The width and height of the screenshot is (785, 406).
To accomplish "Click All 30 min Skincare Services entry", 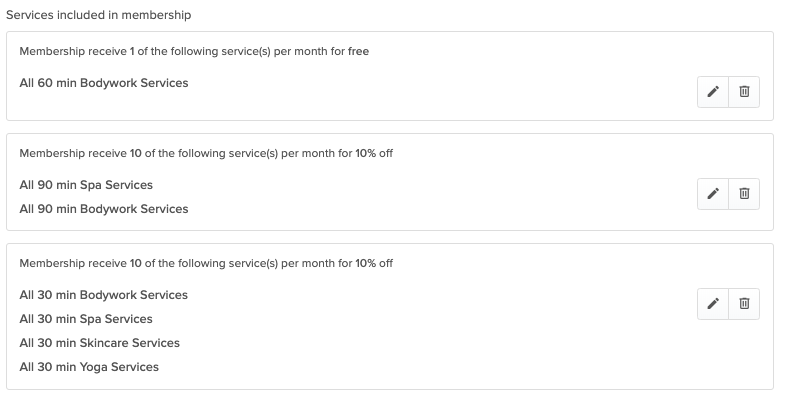I will [100, 343].
